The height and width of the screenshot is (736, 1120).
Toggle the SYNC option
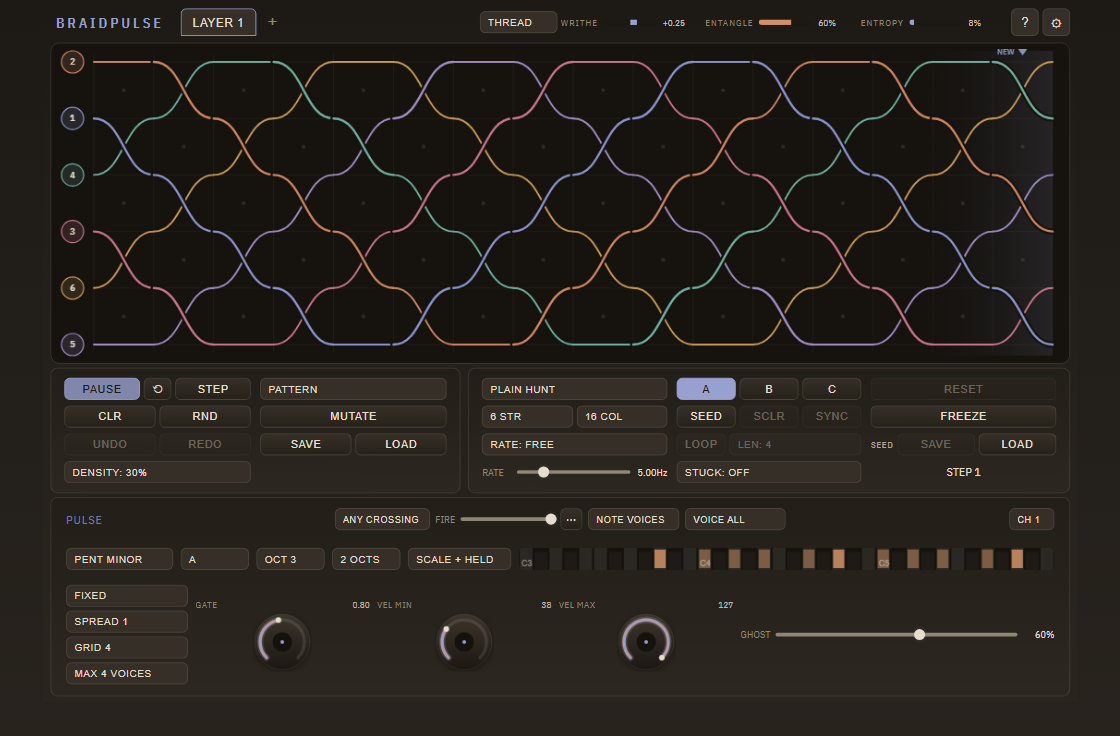tap(831, 416)
